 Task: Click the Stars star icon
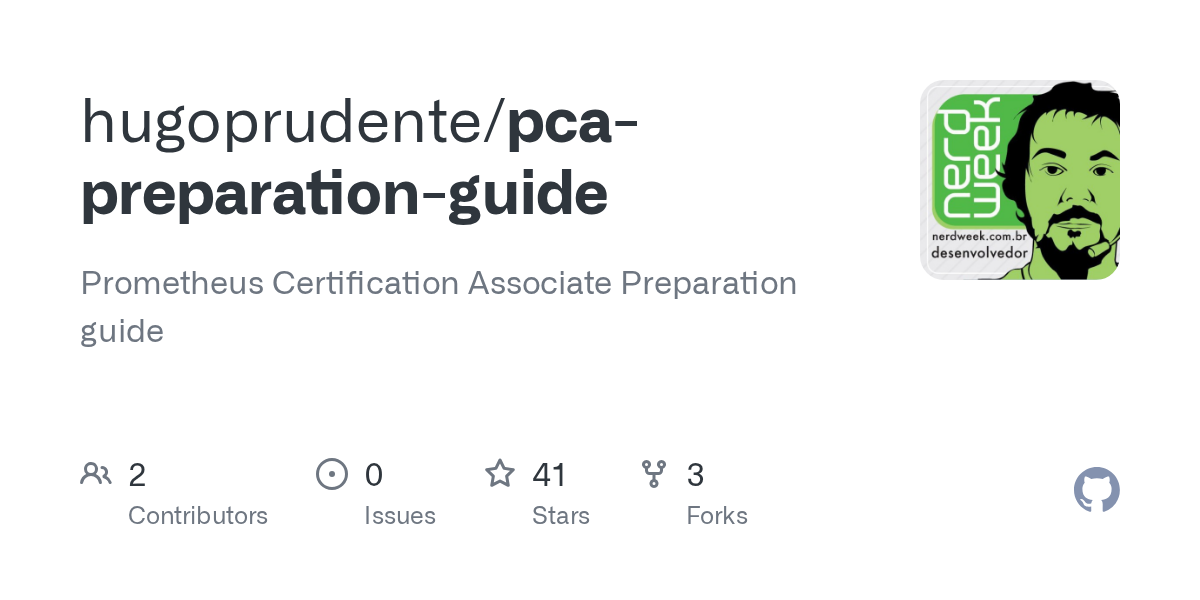(x=500, y=473)
